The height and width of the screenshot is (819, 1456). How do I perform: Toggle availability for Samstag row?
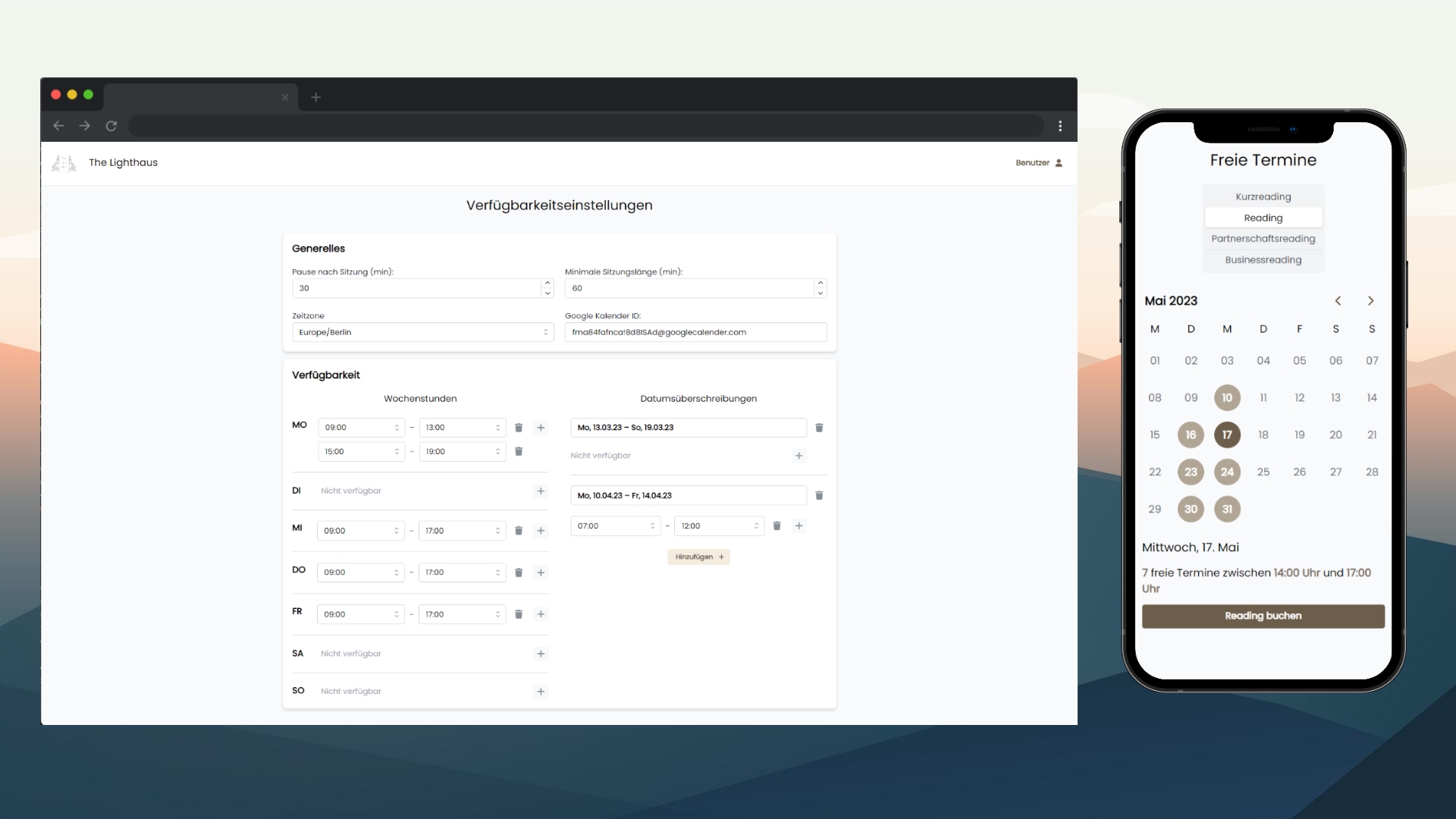pyautogui.click(x=540, y=653)
